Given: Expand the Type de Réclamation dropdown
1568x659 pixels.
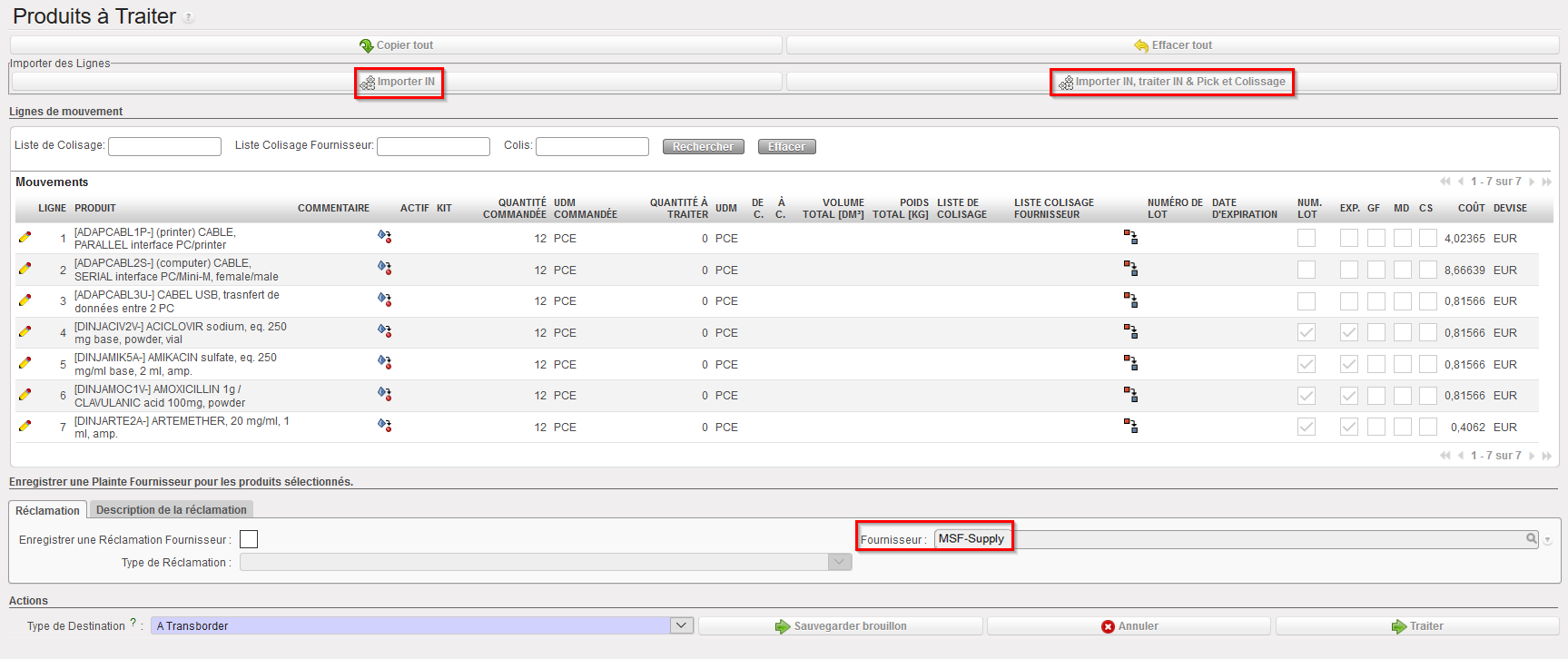Looking at the screenshot, I should [x=840, y=563].
